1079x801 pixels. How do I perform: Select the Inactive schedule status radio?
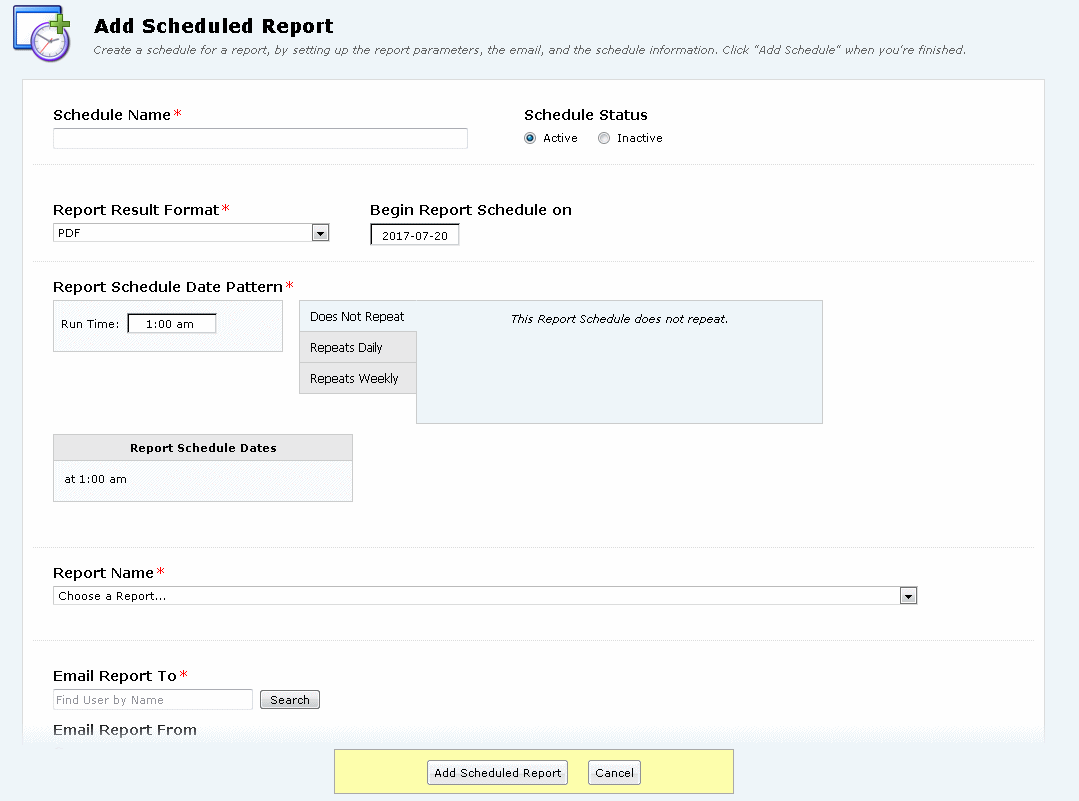603,138
